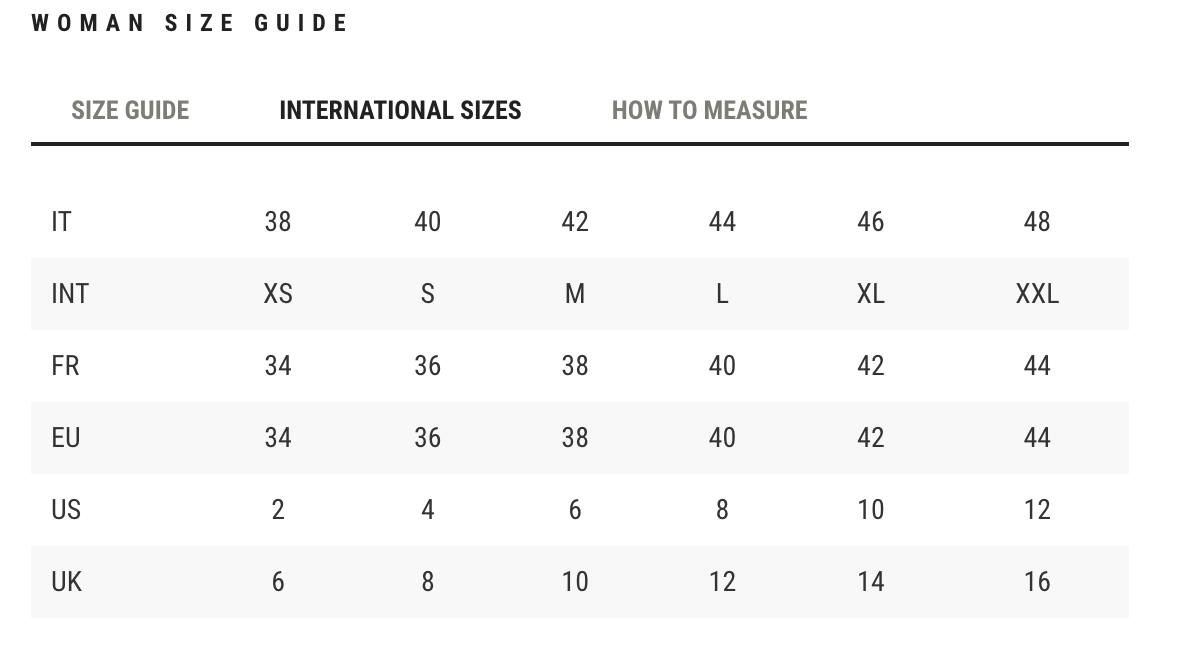Open the SIZE GUIDE tab
The width and height of the screenshot is (1180, 656).
pyautogui.click(x=130, y=111)
